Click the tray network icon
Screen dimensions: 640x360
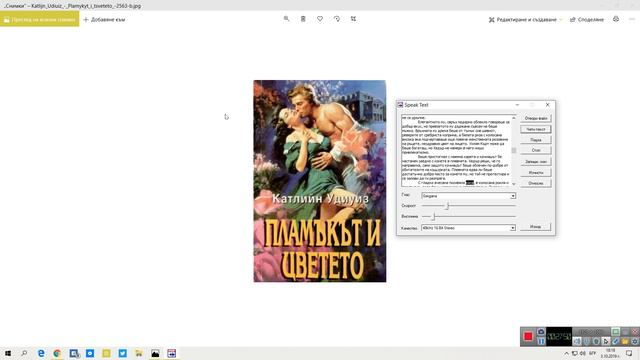click(x=574, y=353)
